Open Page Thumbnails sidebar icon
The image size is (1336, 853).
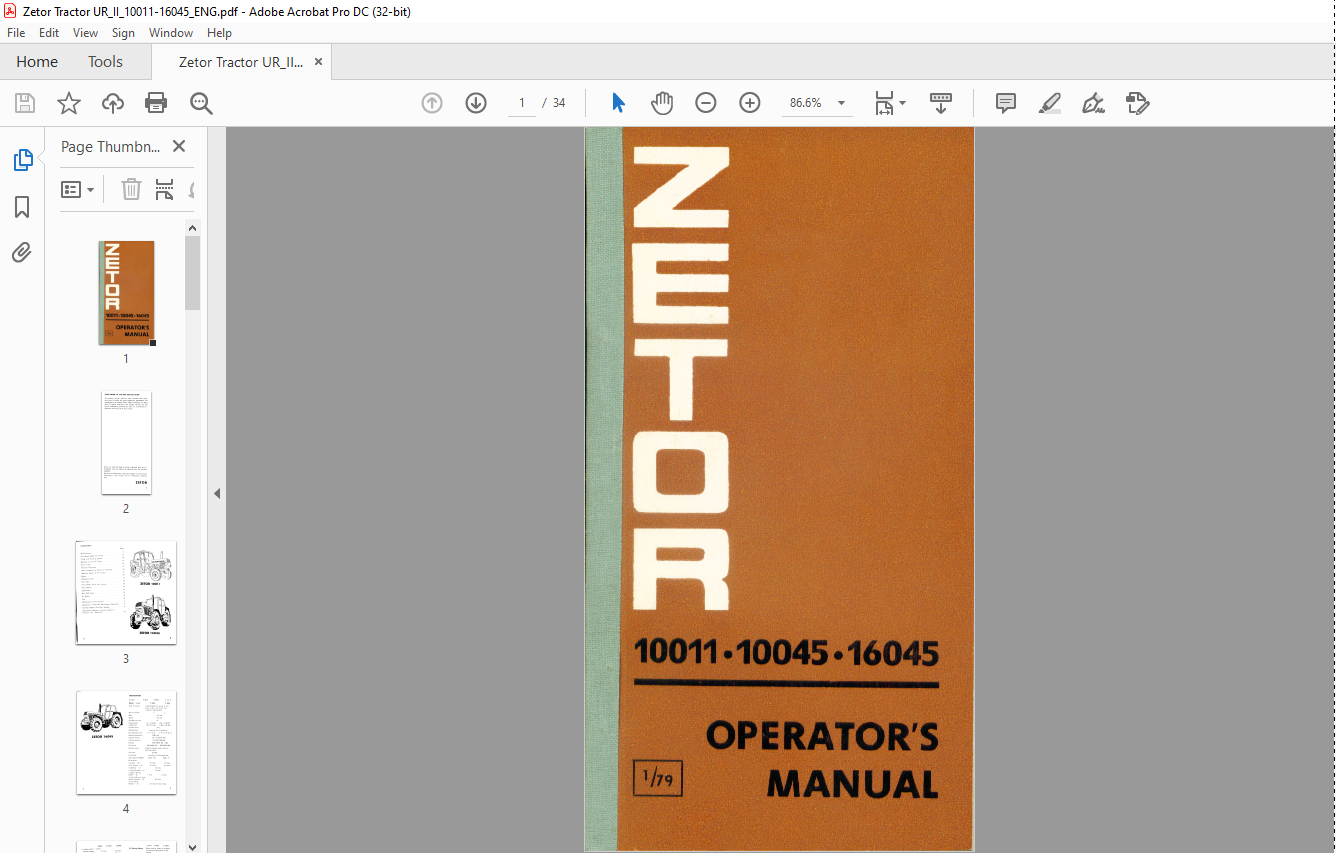point(22,160)
